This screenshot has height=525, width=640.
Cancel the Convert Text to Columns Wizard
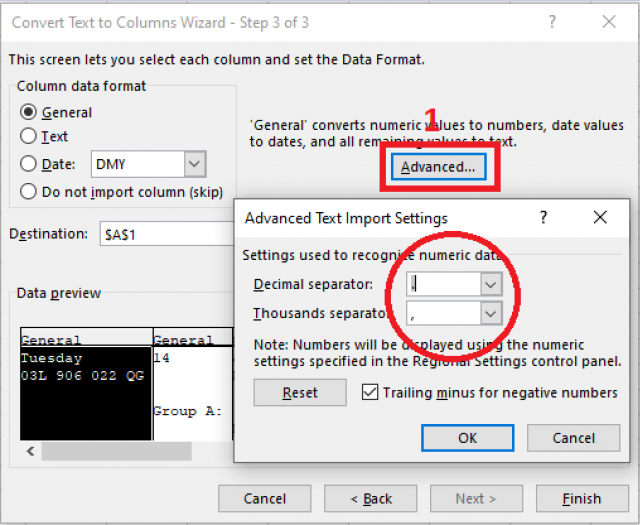pyautogui.click(x=264, y=498)
